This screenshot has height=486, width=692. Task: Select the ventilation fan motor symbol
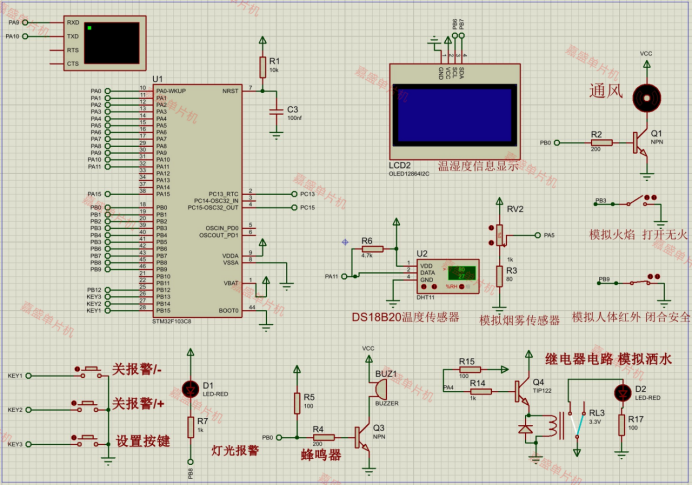[647, 98]
